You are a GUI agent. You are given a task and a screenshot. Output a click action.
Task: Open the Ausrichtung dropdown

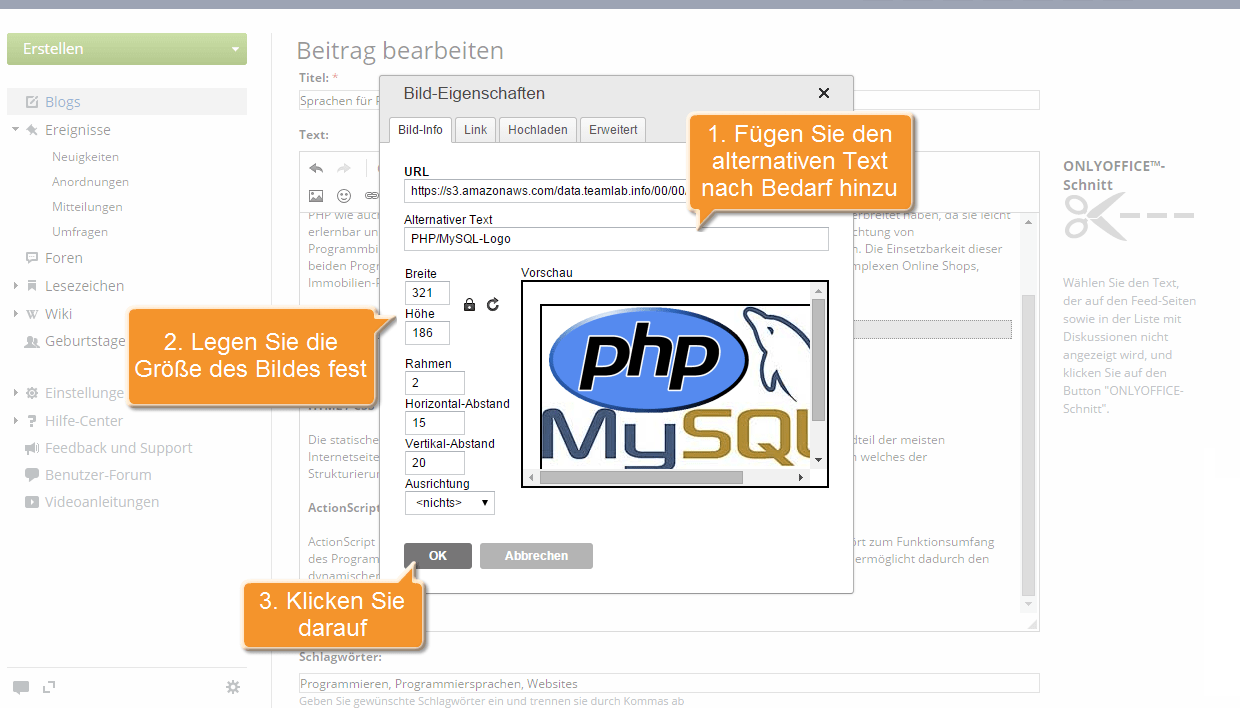click(x=450, y=503)
